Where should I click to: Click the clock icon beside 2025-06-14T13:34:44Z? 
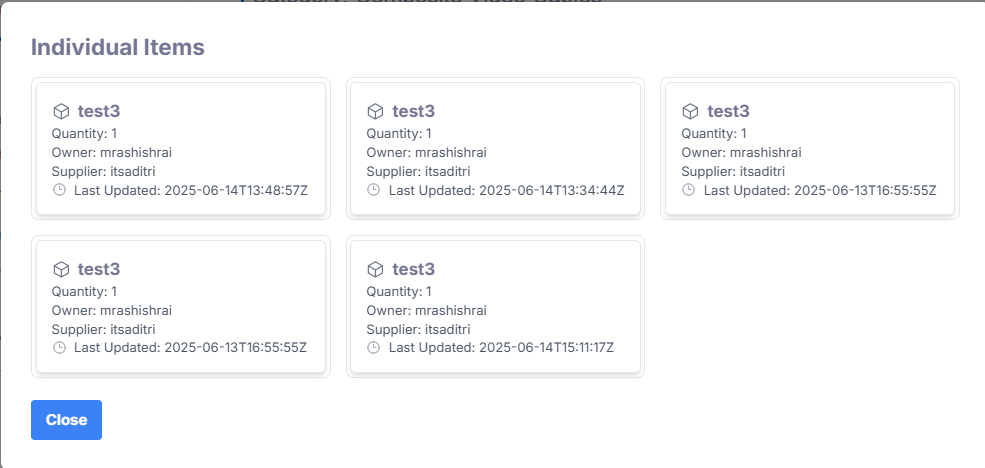pos(374,190)
